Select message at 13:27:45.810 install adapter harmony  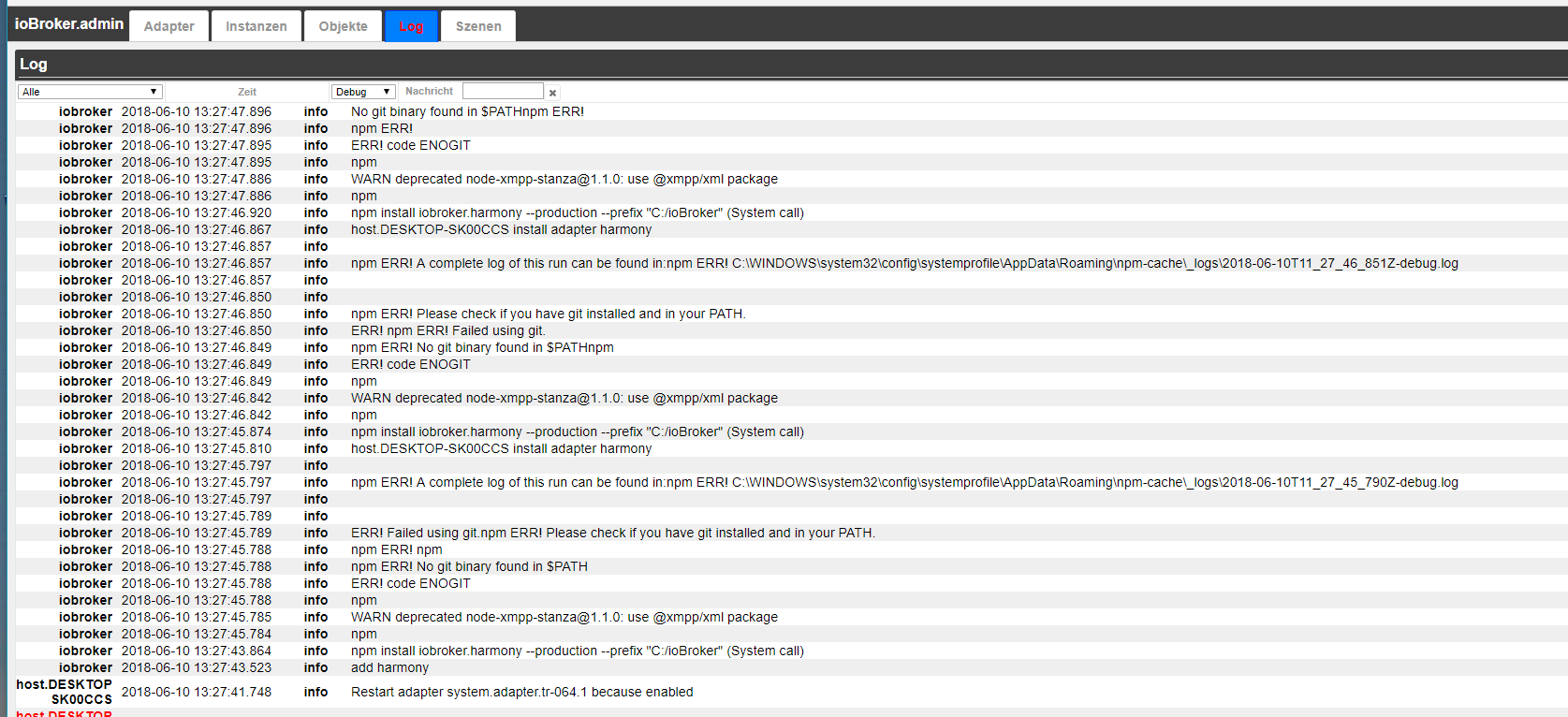501,448
